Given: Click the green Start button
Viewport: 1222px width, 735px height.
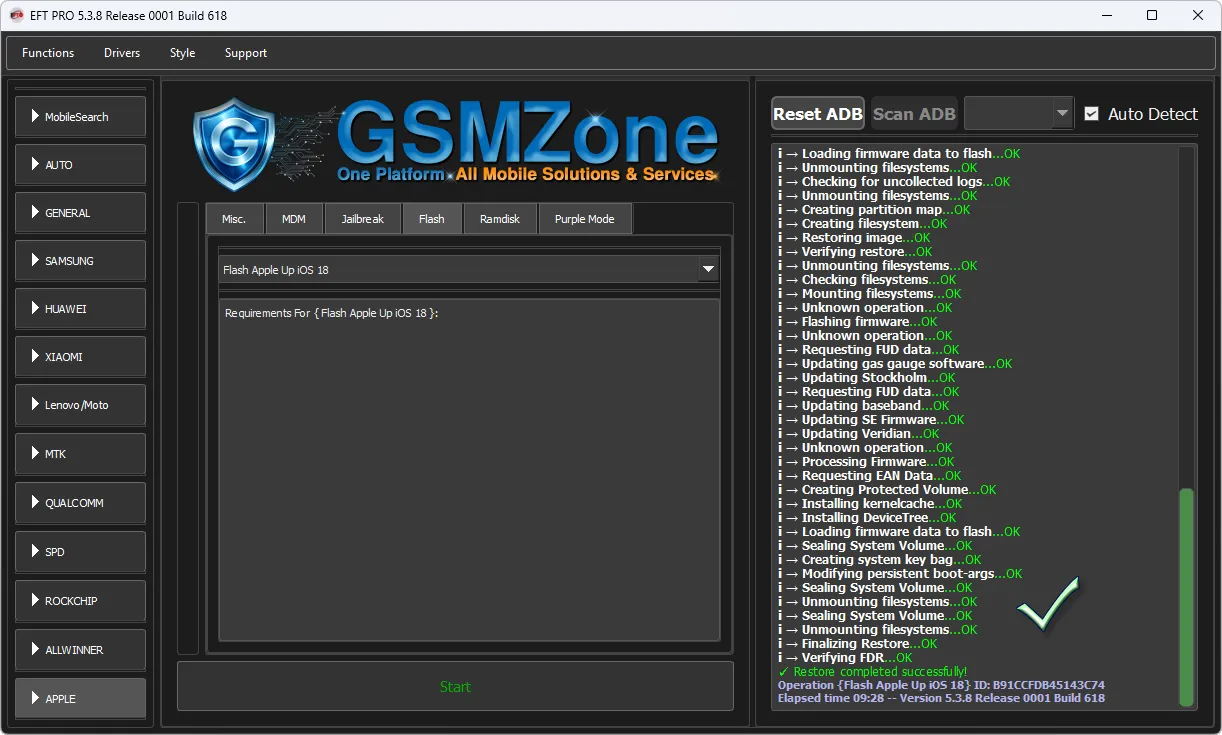Looking at the screenshot, I should (x=455, y=687).
